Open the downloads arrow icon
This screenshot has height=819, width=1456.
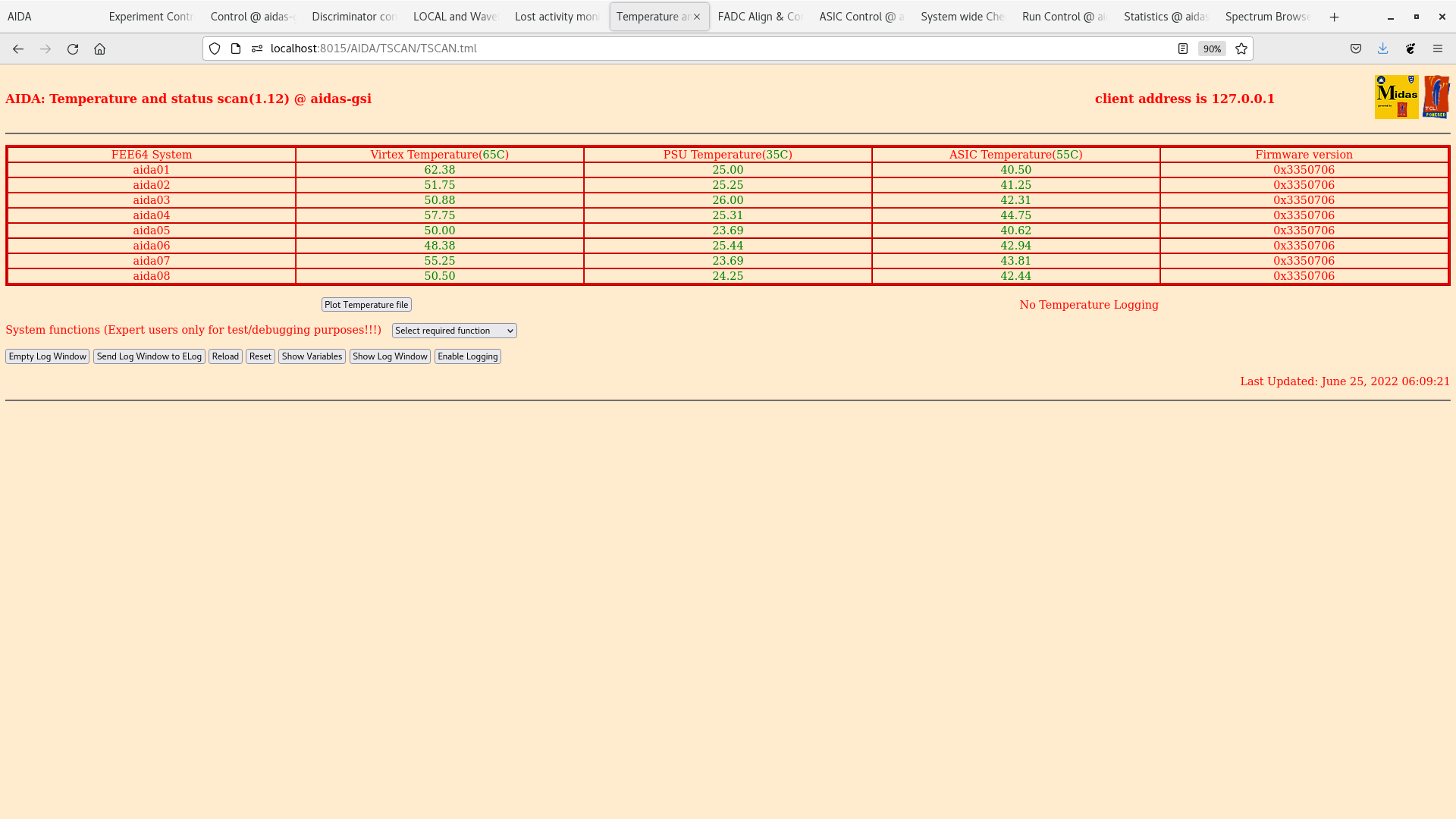point(1382,49)
